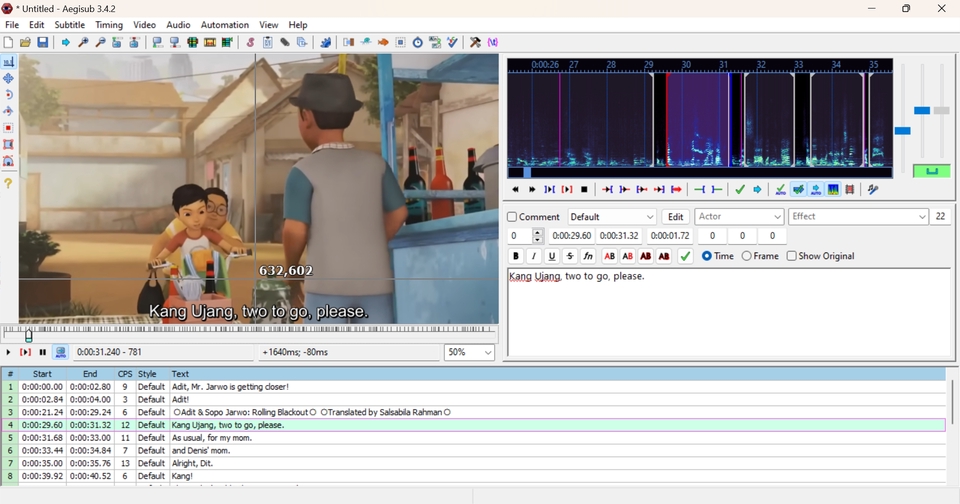960x504 pixels.
Task: Open the Automation menu
Action: click(x=225, y=24)
